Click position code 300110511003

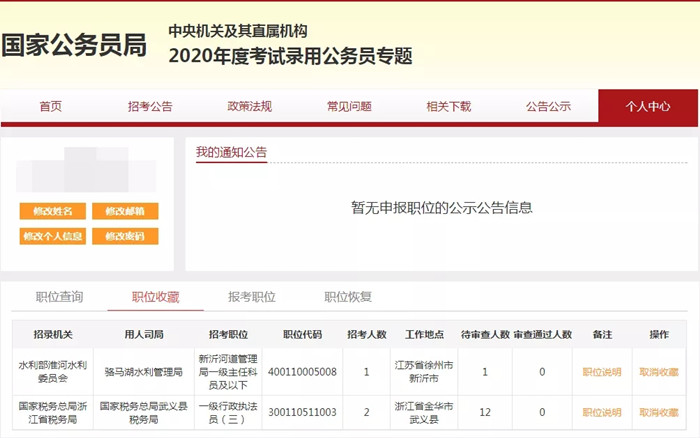[302, 412]
